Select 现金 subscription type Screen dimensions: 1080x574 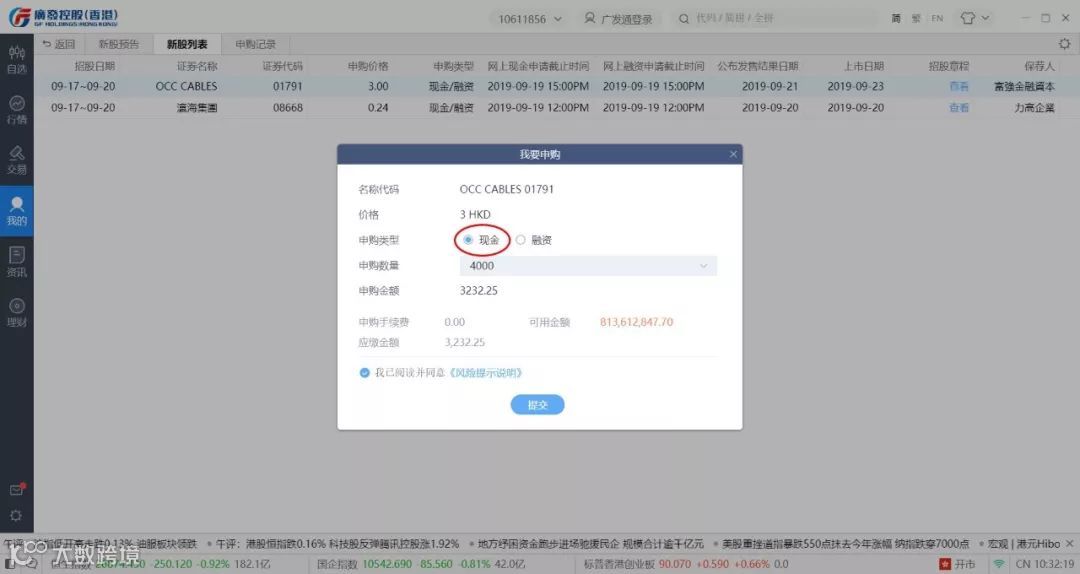pyautogui.click(x=468, y=240)
